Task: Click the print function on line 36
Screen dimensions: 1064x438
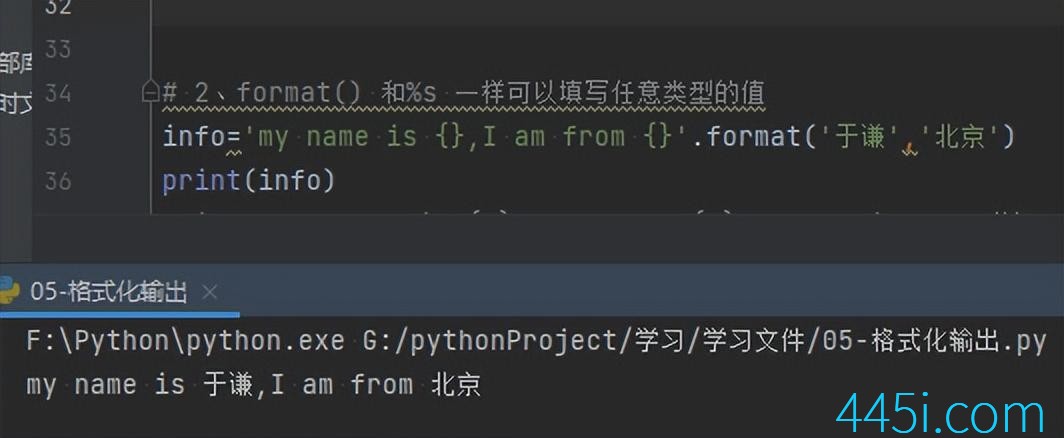Action: [x=202, y=181]
